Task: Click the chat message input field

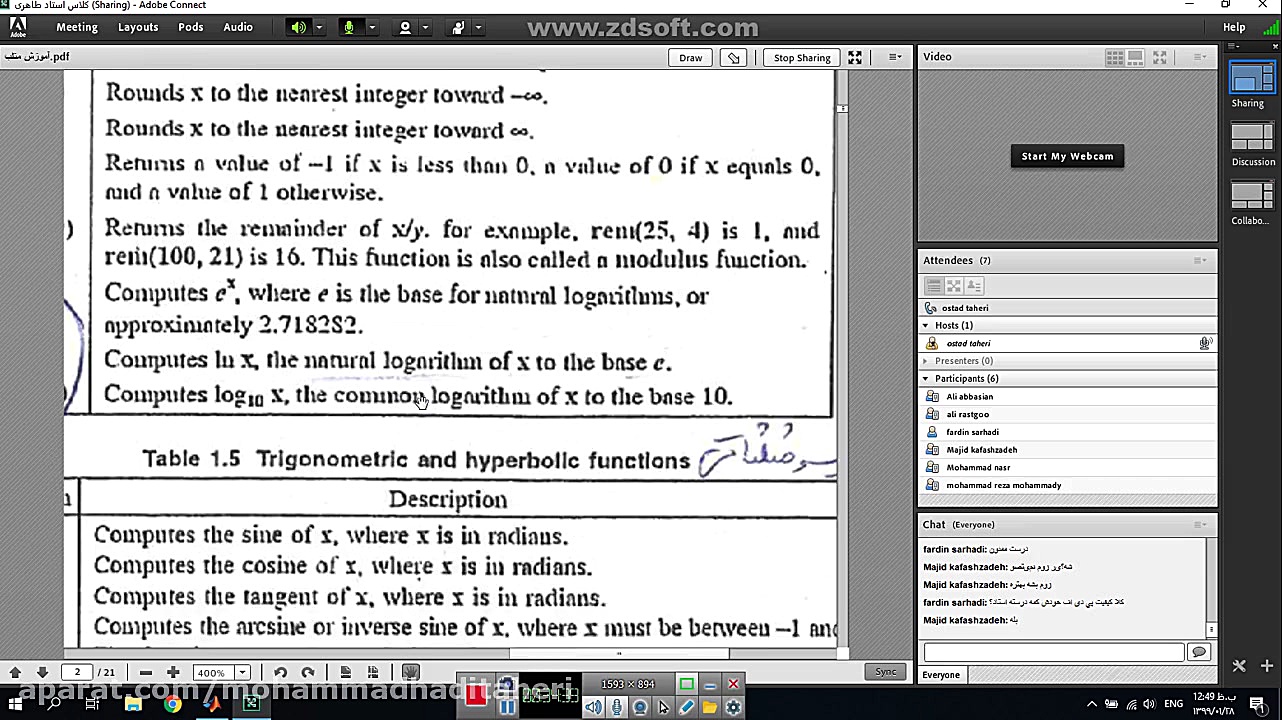Action: 1053,652
